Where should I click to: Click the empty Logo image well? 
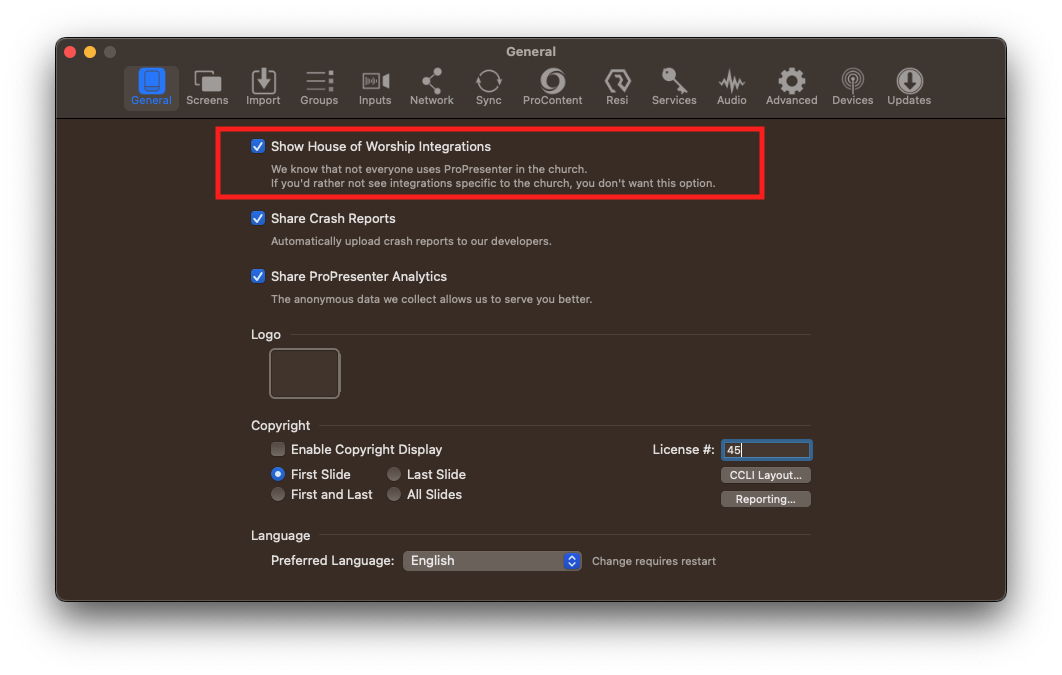[305, 373]
